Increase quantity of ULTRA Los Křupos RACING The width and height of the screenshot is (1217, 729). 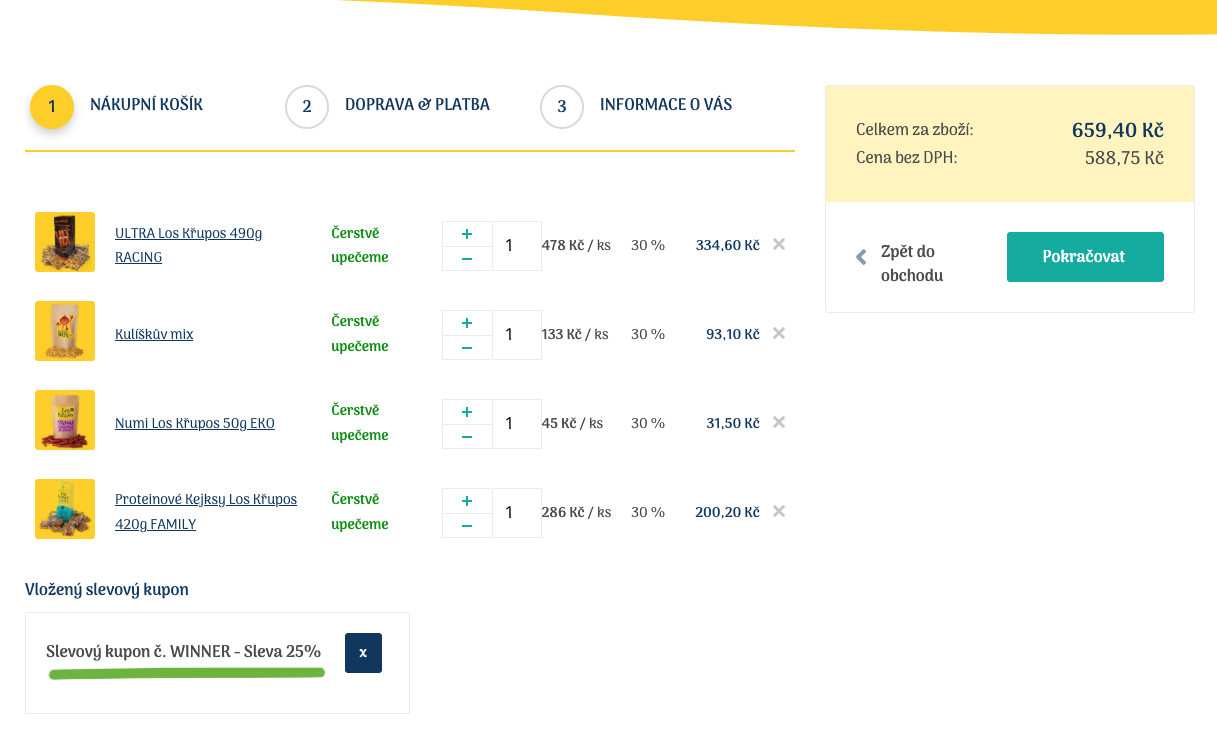point(467,234)
